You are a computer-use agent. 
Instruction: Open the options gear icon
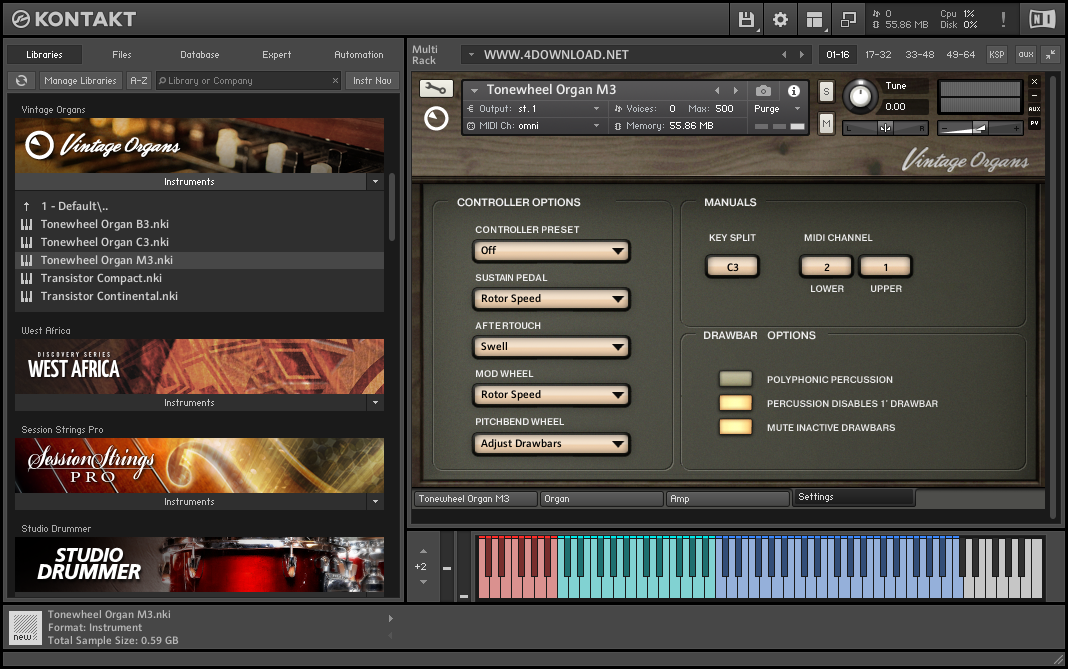tap(780, 19)
